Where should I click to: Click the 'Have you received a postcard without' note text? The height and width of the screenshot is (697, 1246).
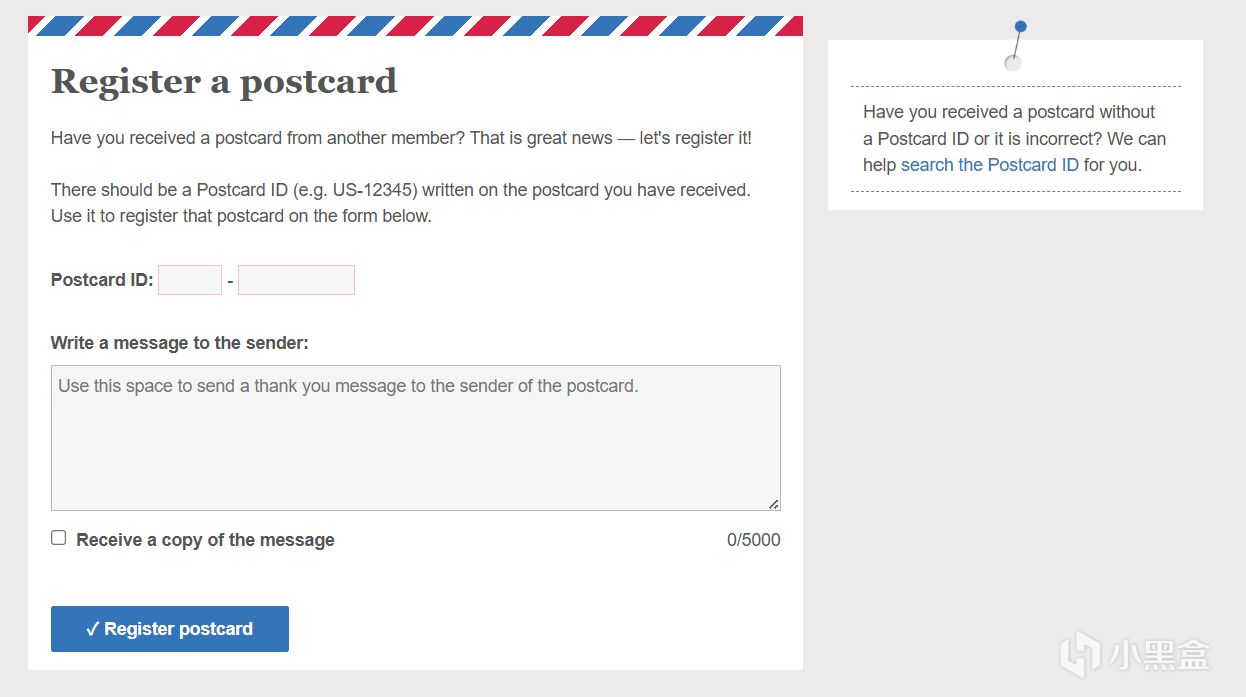[1009, 112]
